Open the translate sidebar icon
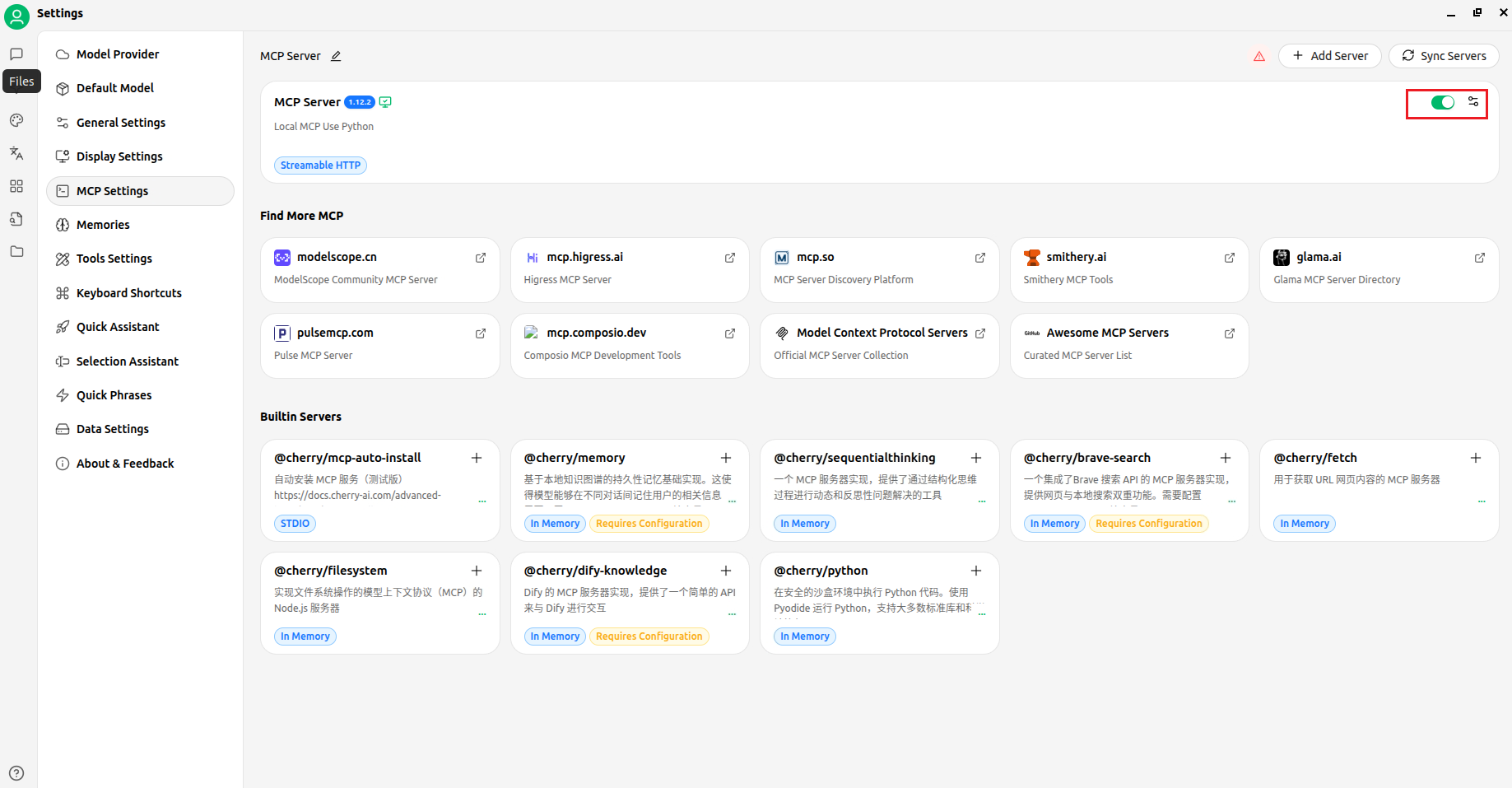This screenshot has height=788, width=1512. [x=16, y=153]
